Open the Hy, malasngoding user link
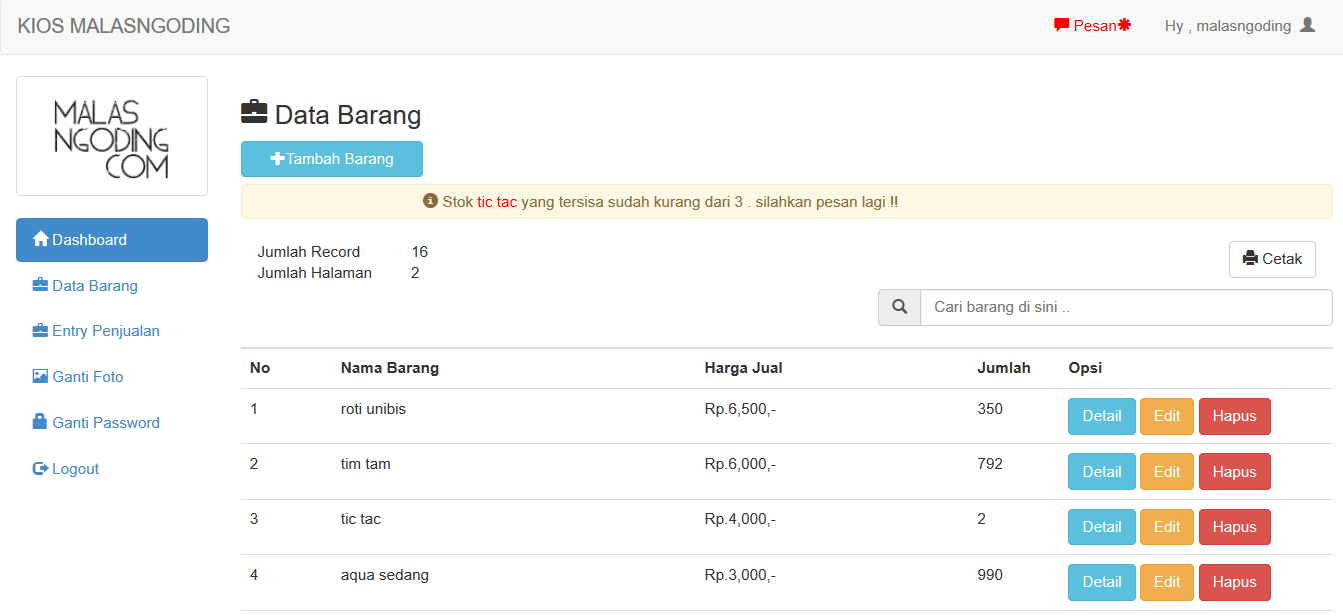1343x616 pixels. [1228, 26]
